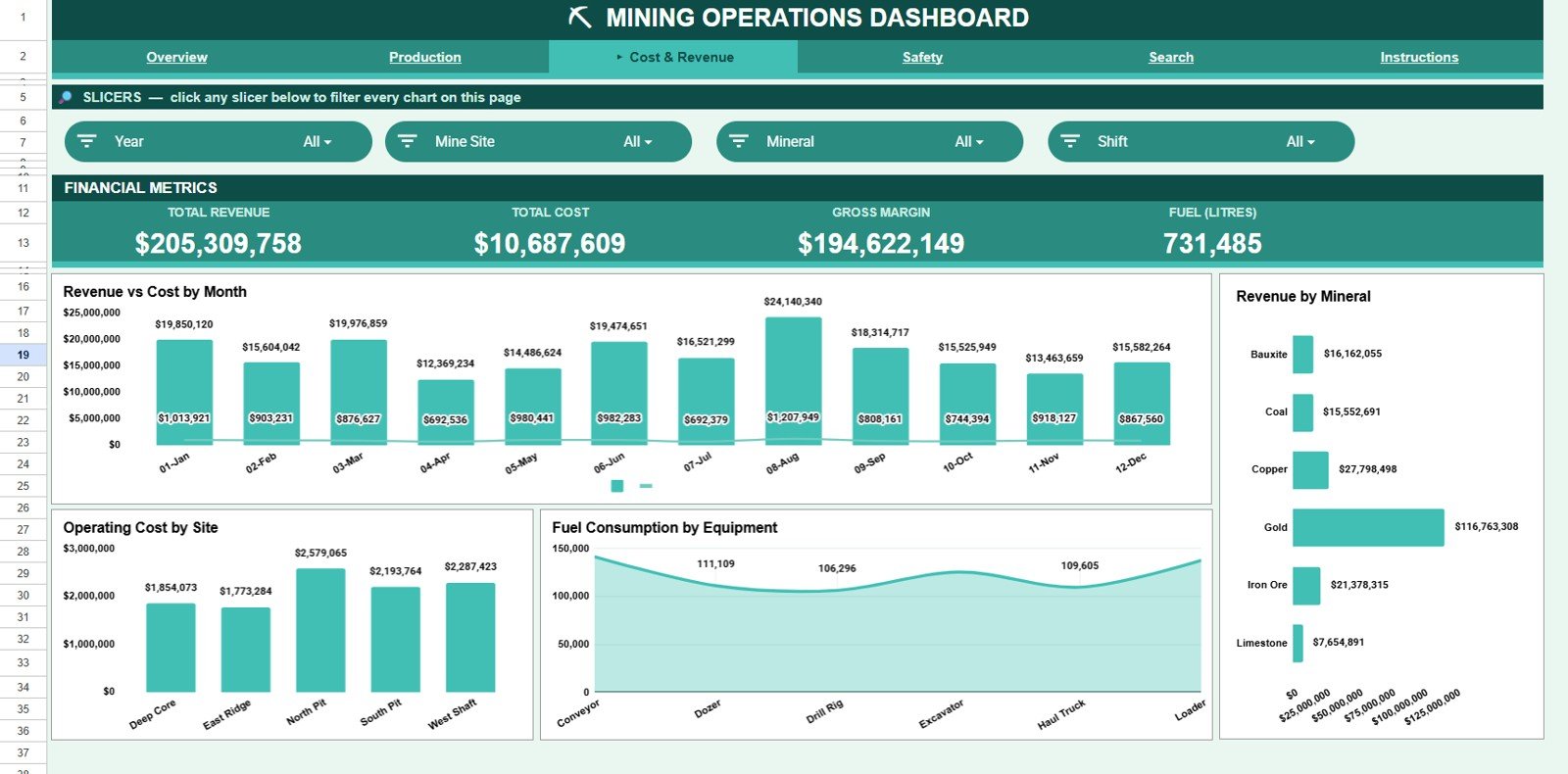Switch to the Production tab
Screen dimensions: 1568x774
click(425, 57)
